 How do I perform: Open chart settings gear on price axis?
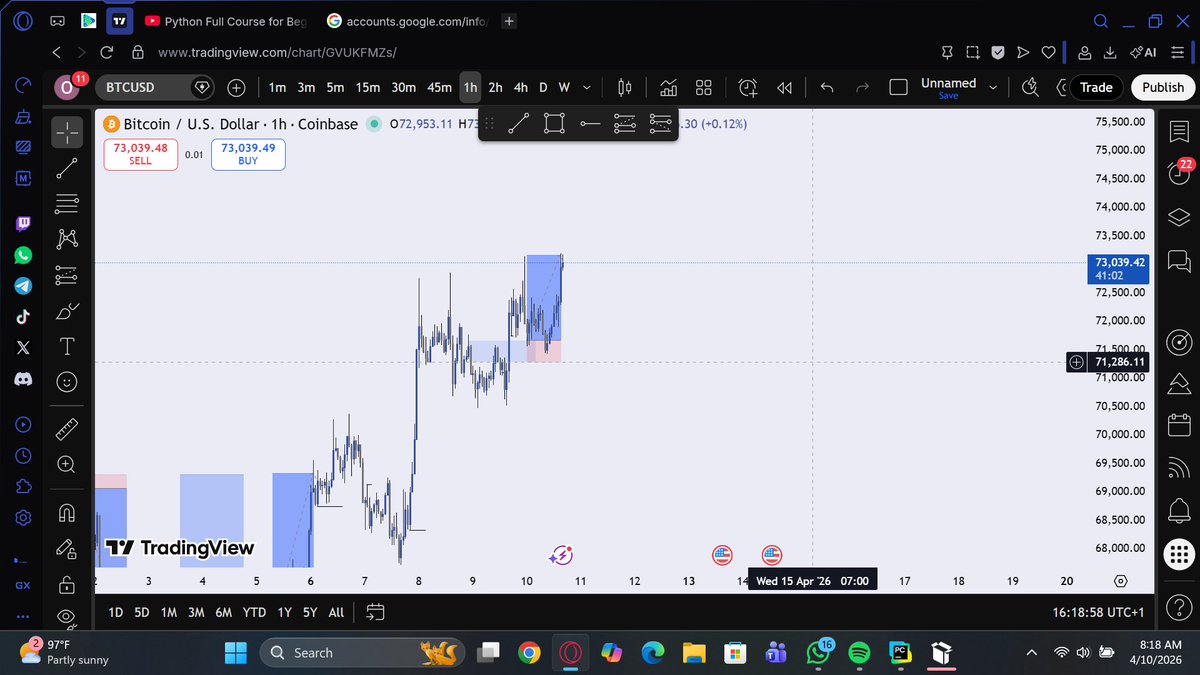coord(1120,581)
